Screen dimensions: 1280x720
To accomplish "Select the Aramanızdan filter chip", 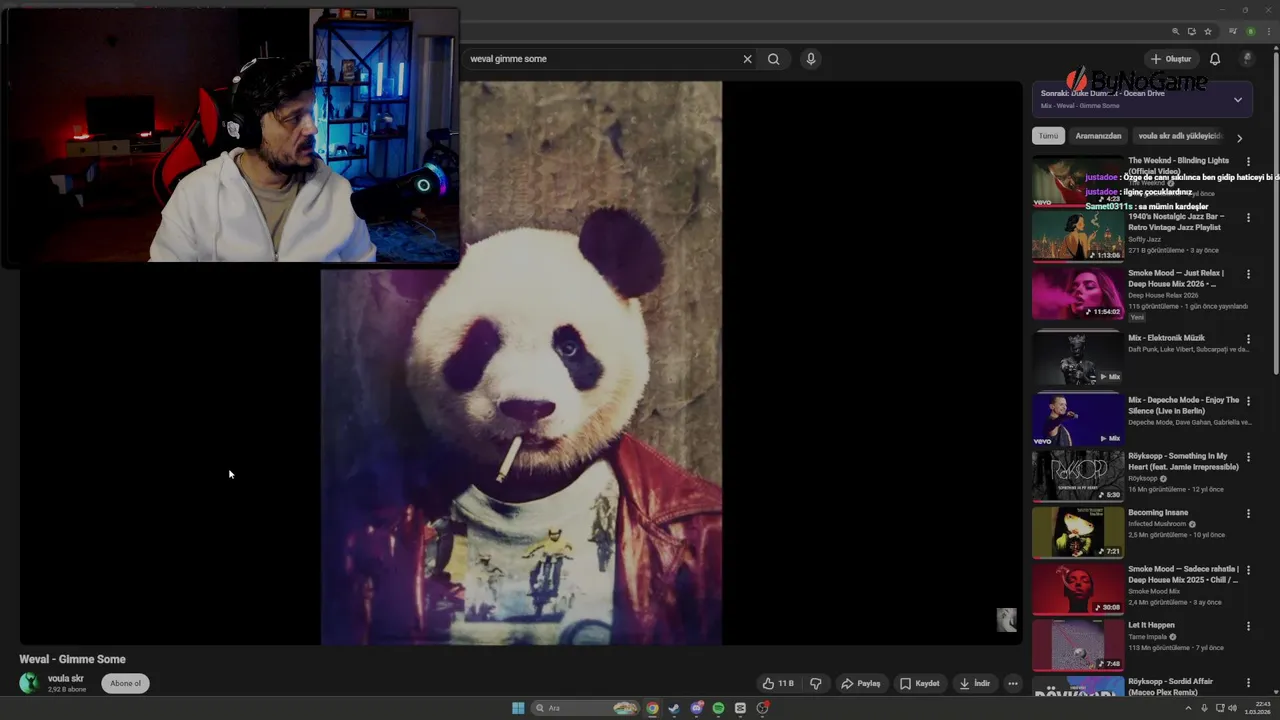I will pyautogui.click(x=1098, y=136).
